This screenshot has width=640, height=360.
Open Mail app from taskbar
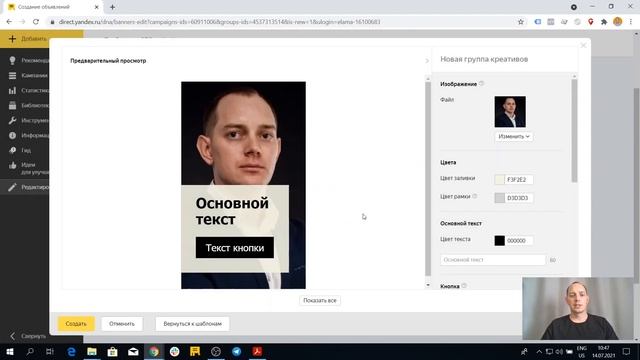[x=133, y=351]
